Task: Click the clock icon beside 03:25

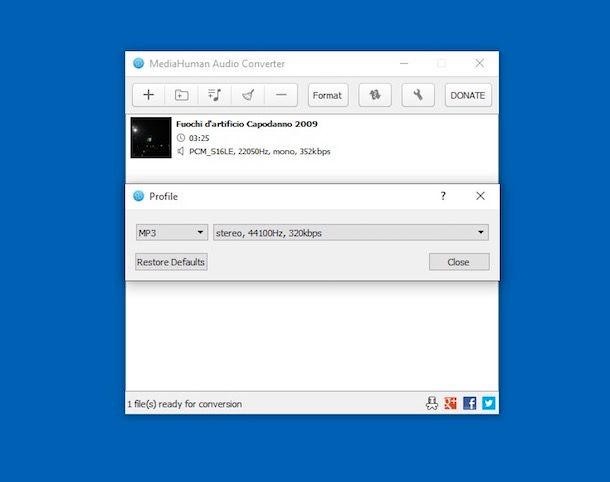Action: [181, 138]
